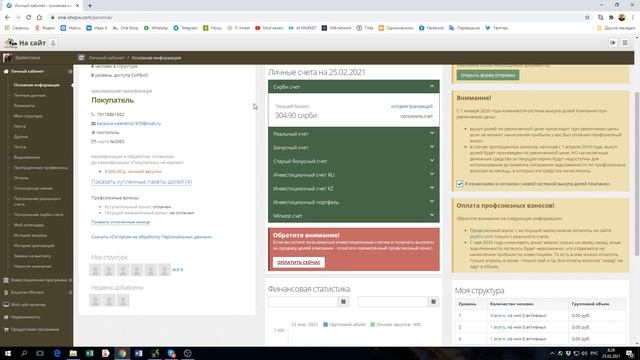
Task: Click the оплатить сейчас button
Action: pos(299,262)
